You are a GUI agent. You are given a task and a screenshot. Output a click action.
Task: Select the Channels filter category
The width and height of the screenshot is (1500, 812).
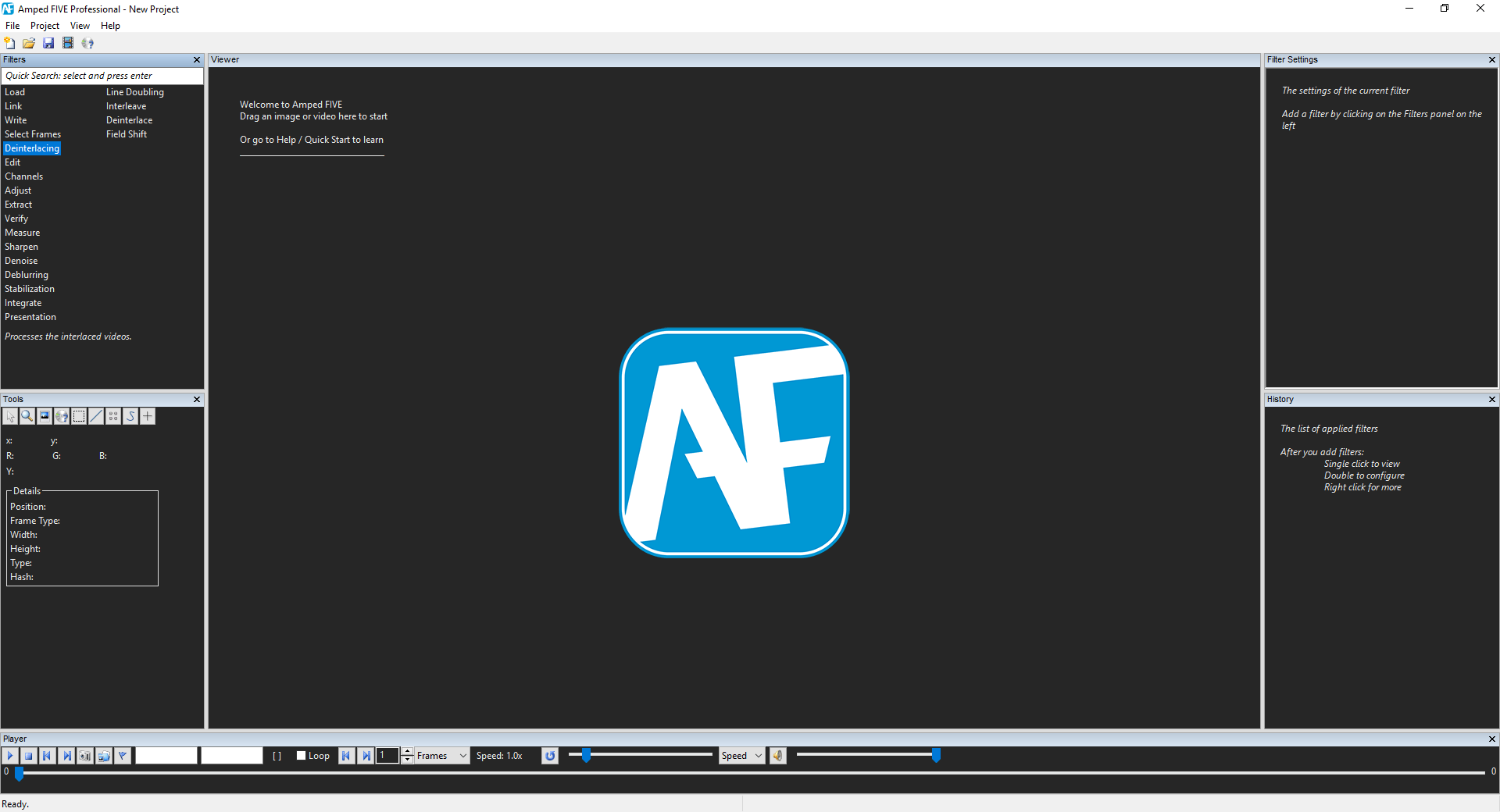(x=24, y=176)
